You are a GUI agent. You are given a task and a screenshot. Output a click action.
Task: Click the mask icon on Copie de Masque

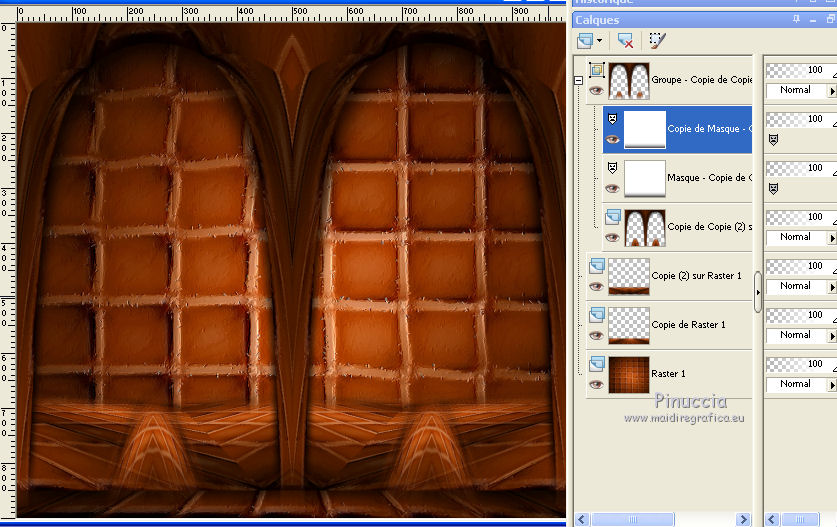[612, 119]
